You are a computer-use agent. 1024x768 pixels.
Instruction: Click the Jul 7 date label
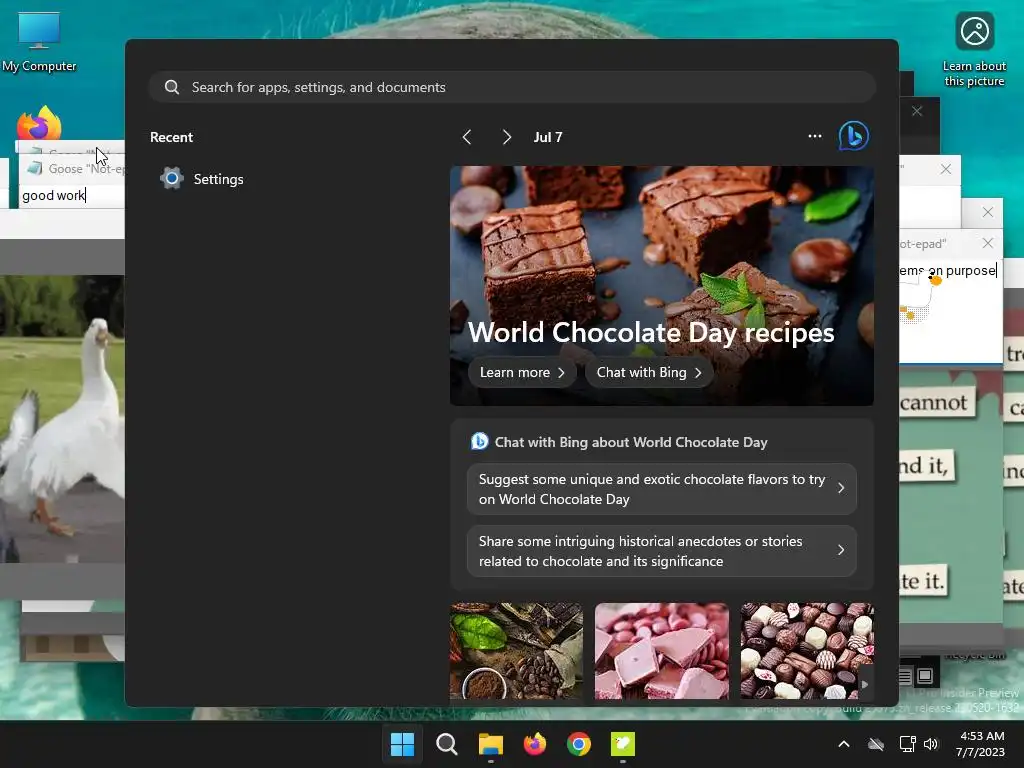coord(548,137)
